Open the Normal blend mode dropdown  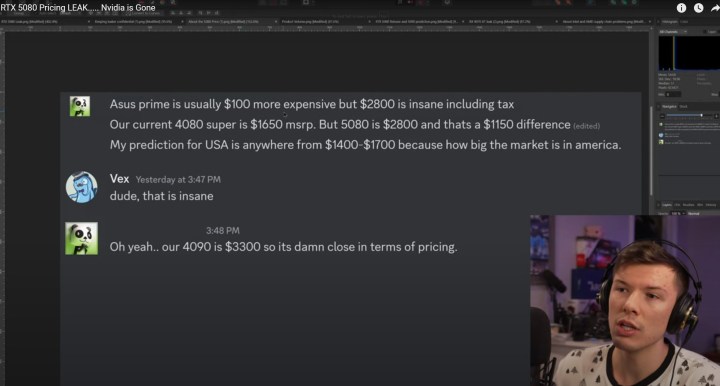pos(694,213)
